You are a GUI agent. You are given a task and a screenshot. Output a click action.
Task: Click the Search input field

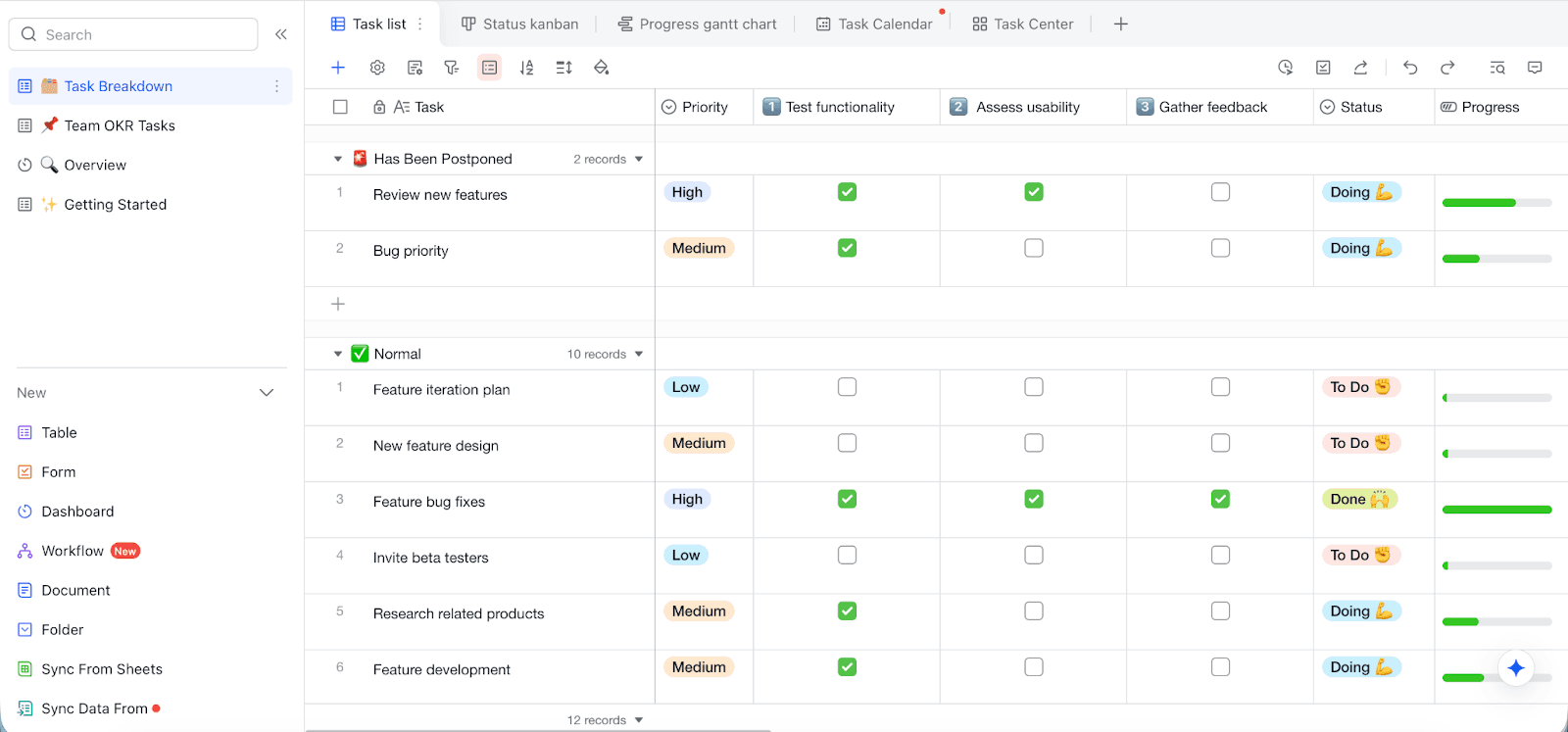[133, 34]
